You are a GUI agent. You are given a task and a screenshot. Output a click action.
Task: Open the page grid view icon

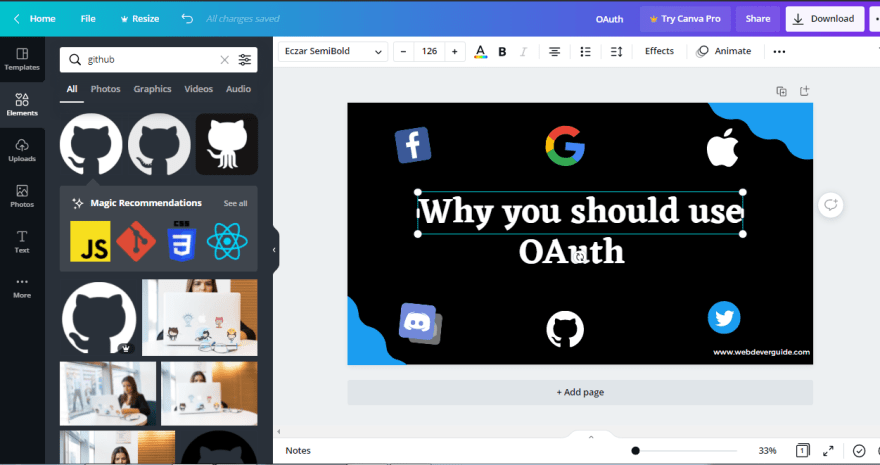(x=803, y=450)
